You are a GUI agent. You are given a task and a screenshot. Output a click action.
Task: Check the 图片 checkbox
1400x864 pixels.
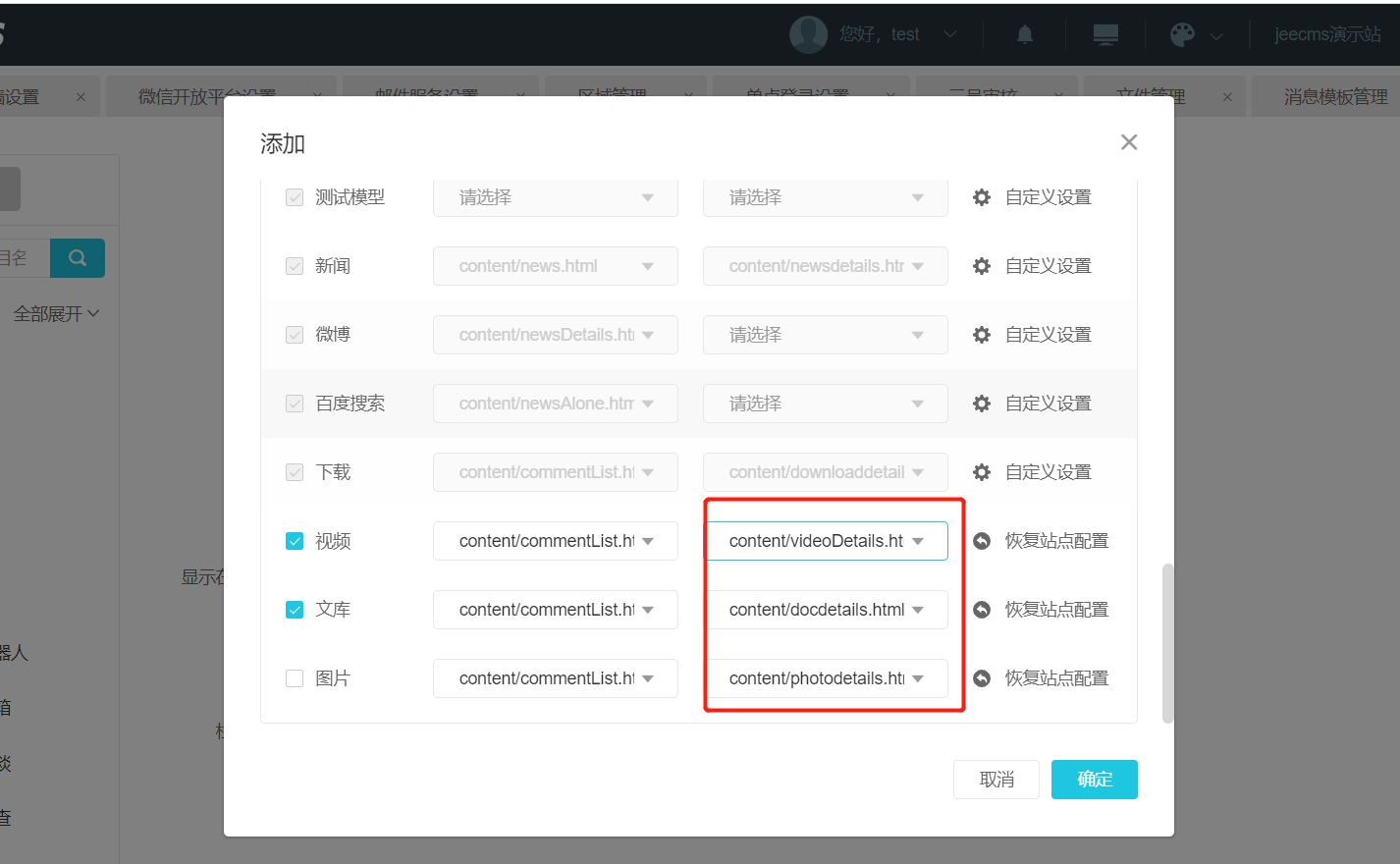click(x=295, y=678)
